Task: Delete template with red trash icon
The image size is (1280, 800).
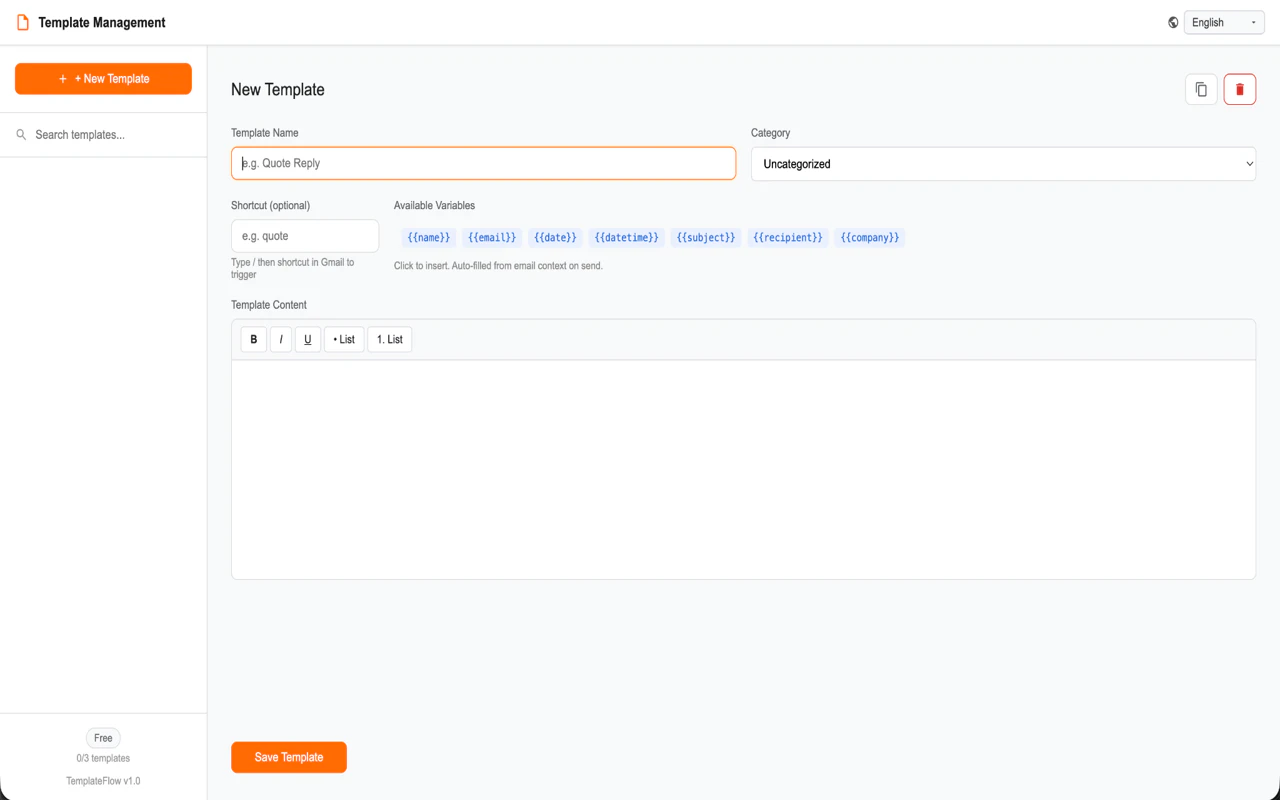Action: 1240,89
